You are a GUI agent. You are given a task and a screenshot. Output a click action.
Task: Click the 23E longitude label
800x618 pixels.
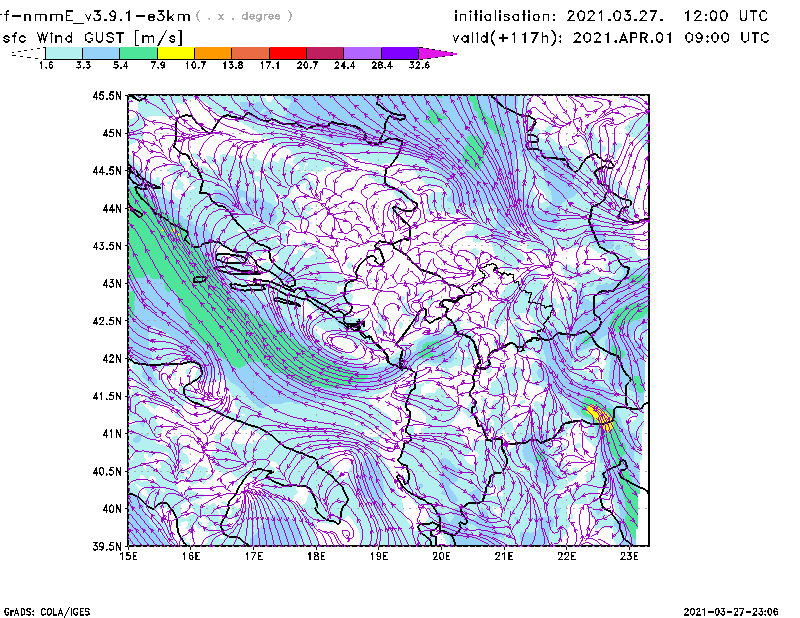point(629,556)
